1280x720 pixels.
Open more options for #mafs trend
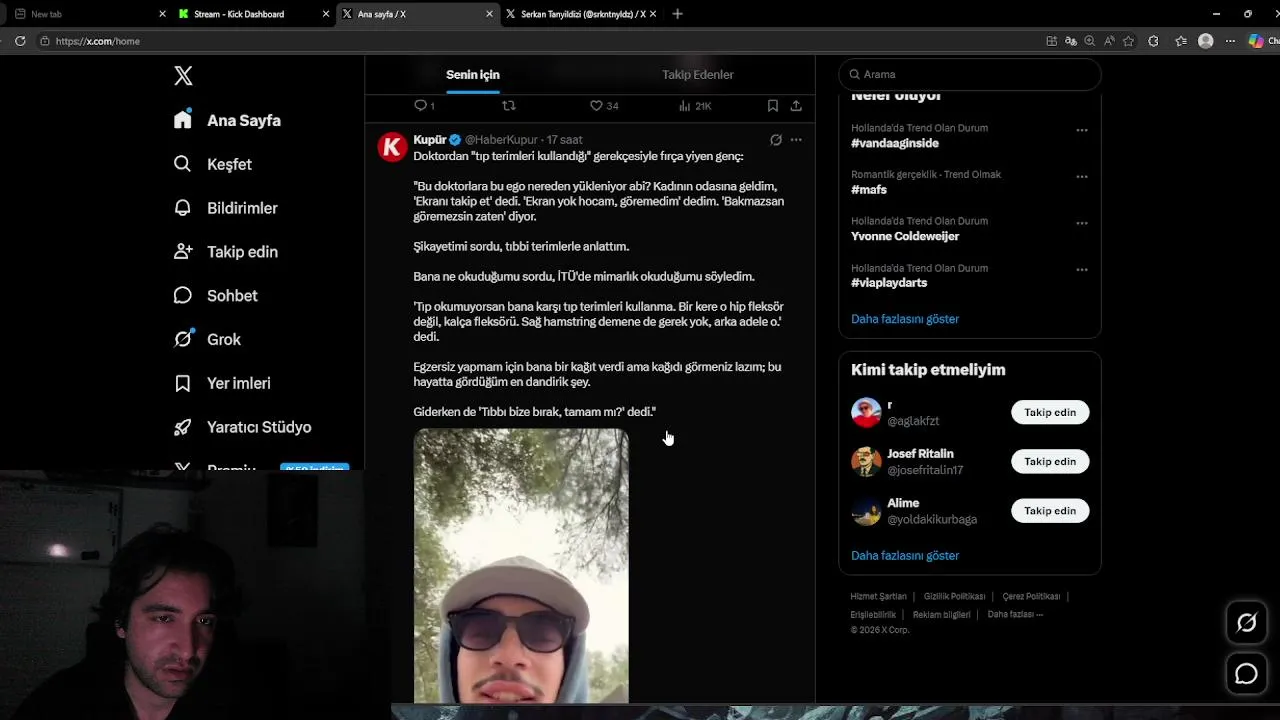[x=1082, y=176]
